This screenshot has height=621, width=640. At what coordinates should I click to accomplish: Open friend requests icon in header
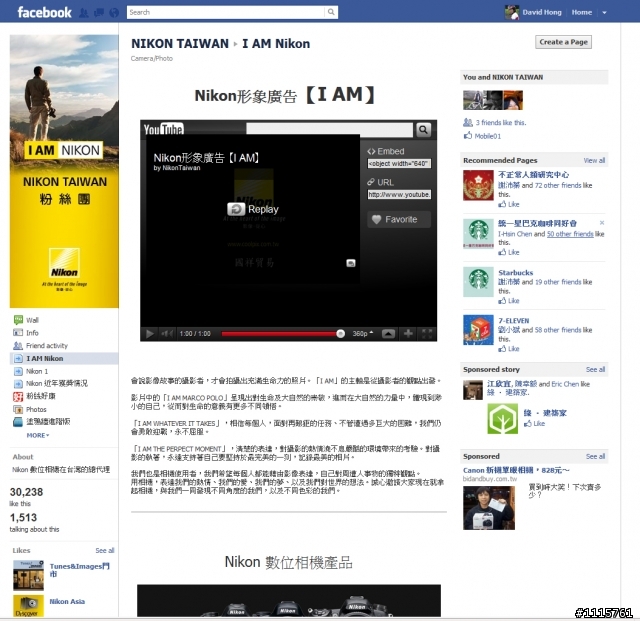point(84,13)
